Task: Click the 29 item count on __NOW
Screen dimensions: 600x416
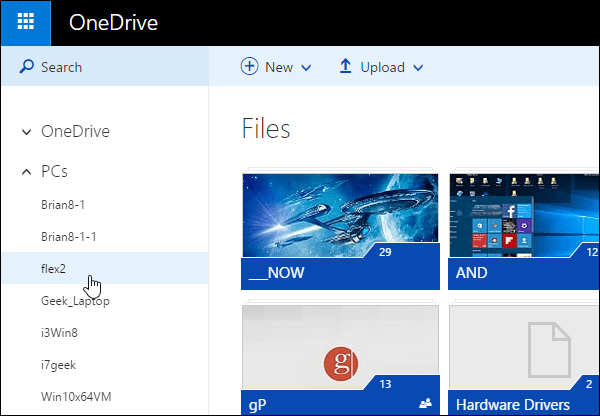Action: click(x=385, y=252)
